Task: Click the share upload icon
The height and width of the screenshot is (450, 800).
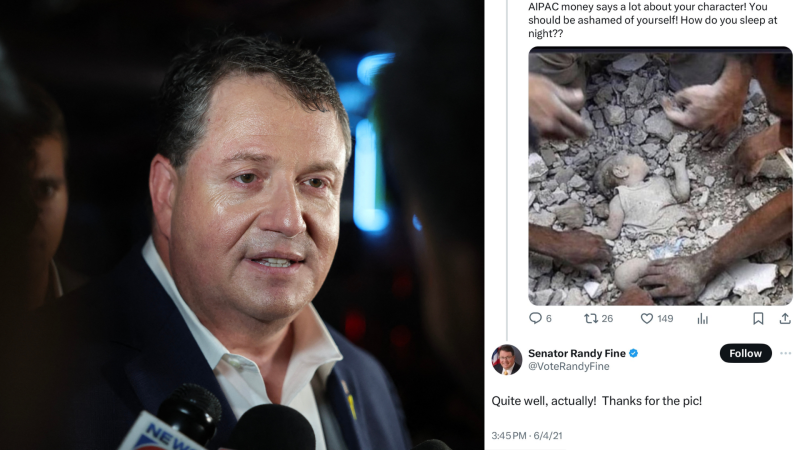Action: point(785,319)
